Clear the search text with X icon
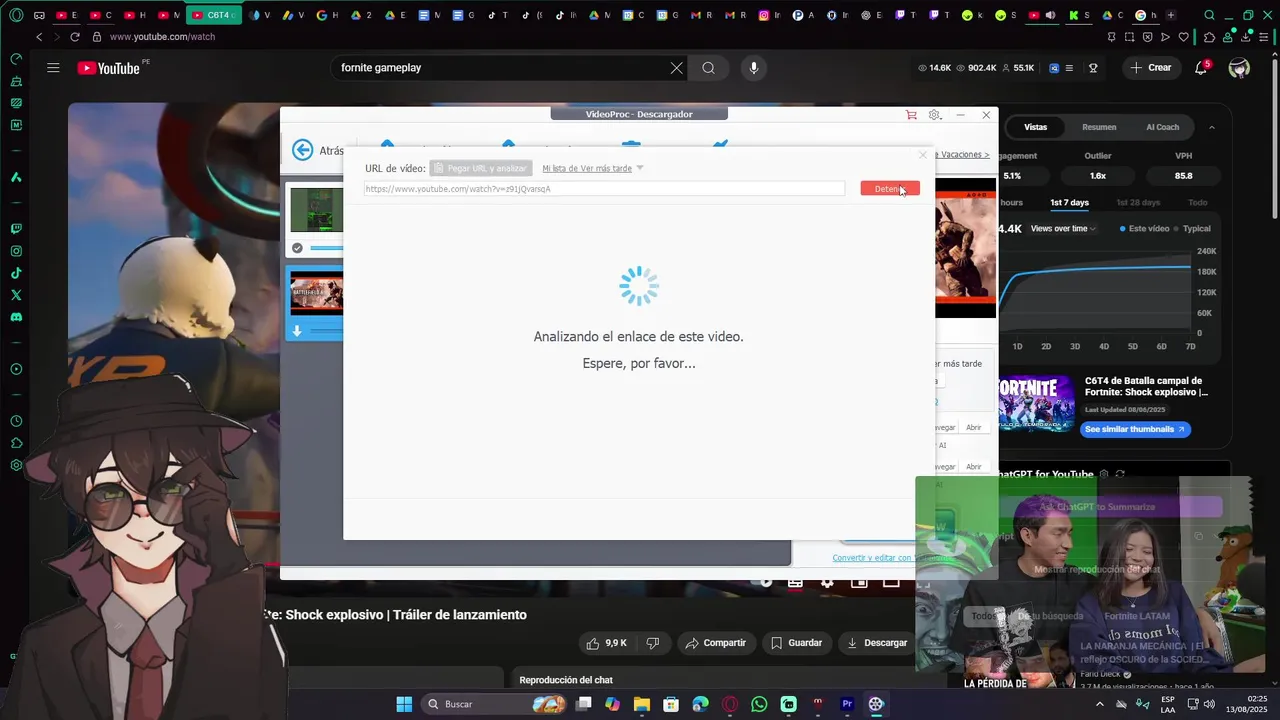Screen dimensions: 1280x720 coord(677,68)
